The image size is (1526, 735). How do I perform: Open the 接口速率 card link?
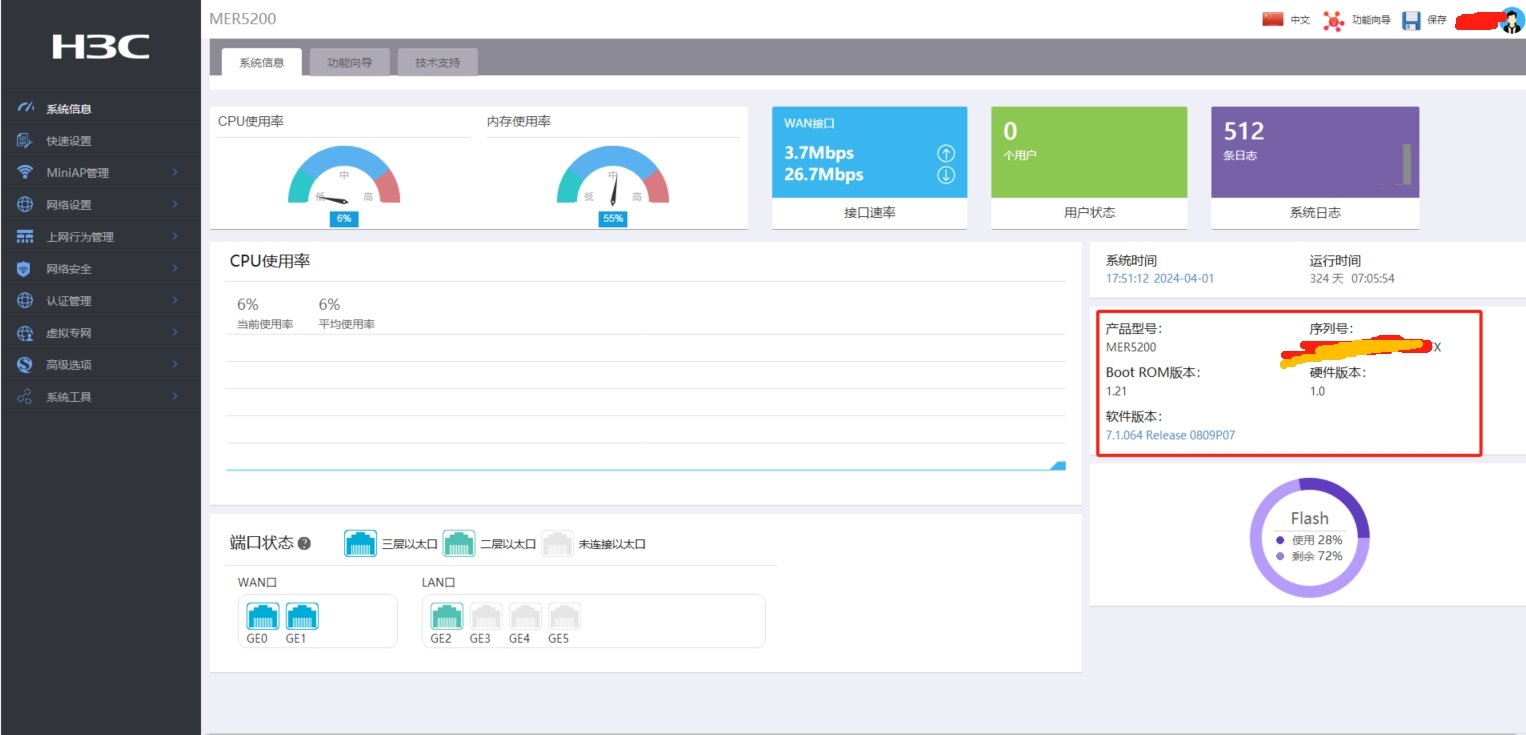click(x=870, y=213)
